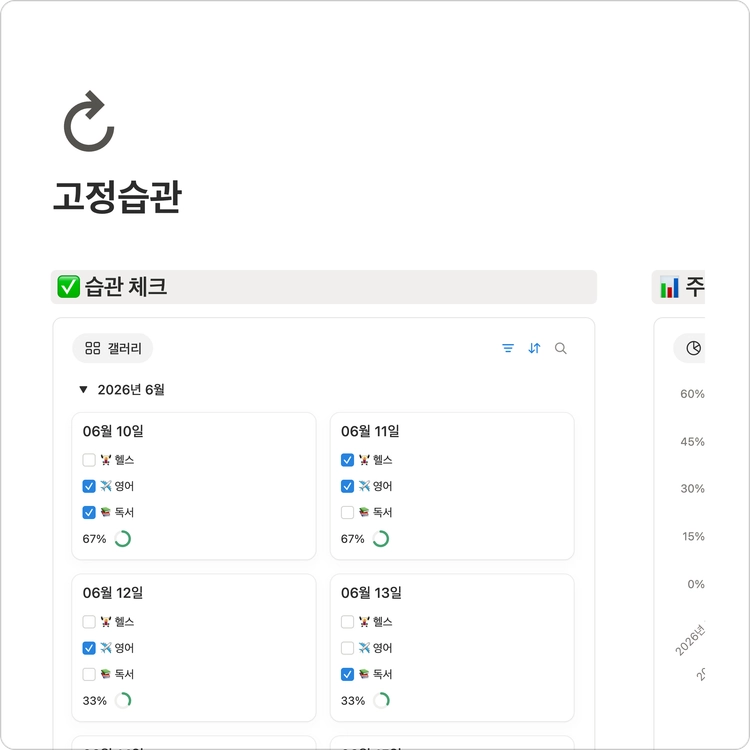Check 독서 on the 06월 12일 card
750x750 pixels.
[x=89, y=674]
